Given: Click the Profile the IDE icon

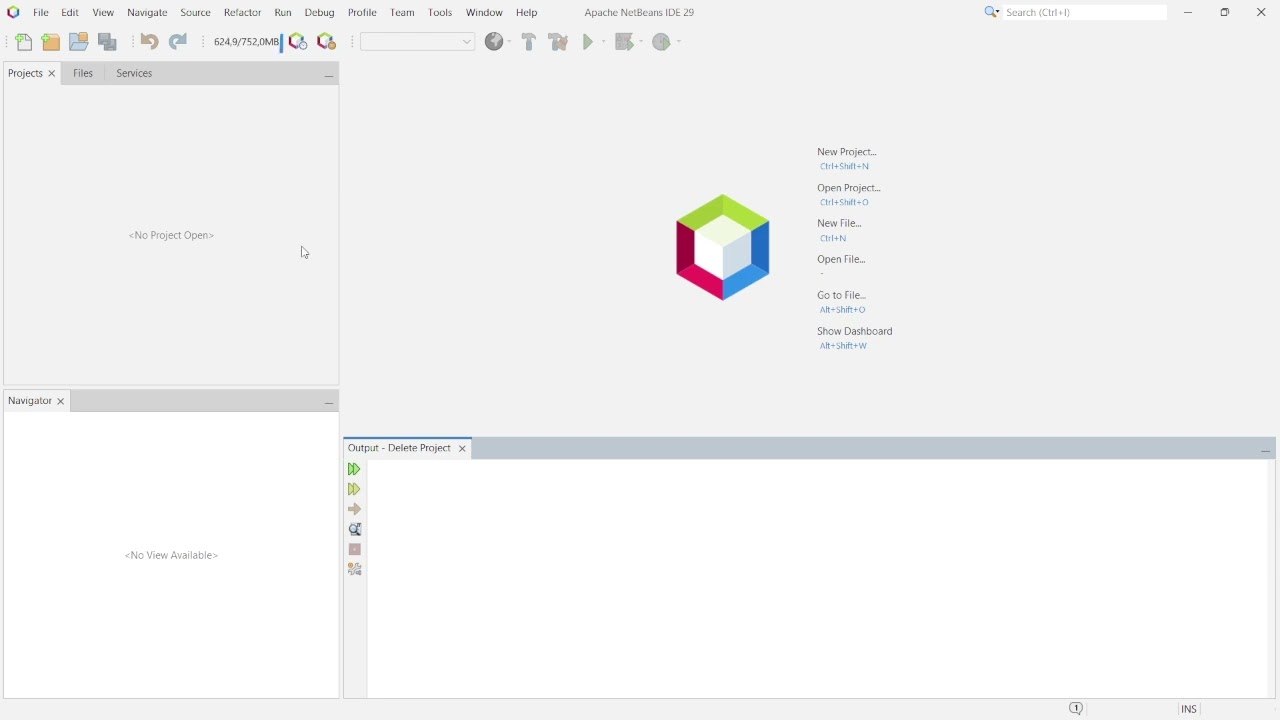Looking at the screenshot, I should 298,42.
